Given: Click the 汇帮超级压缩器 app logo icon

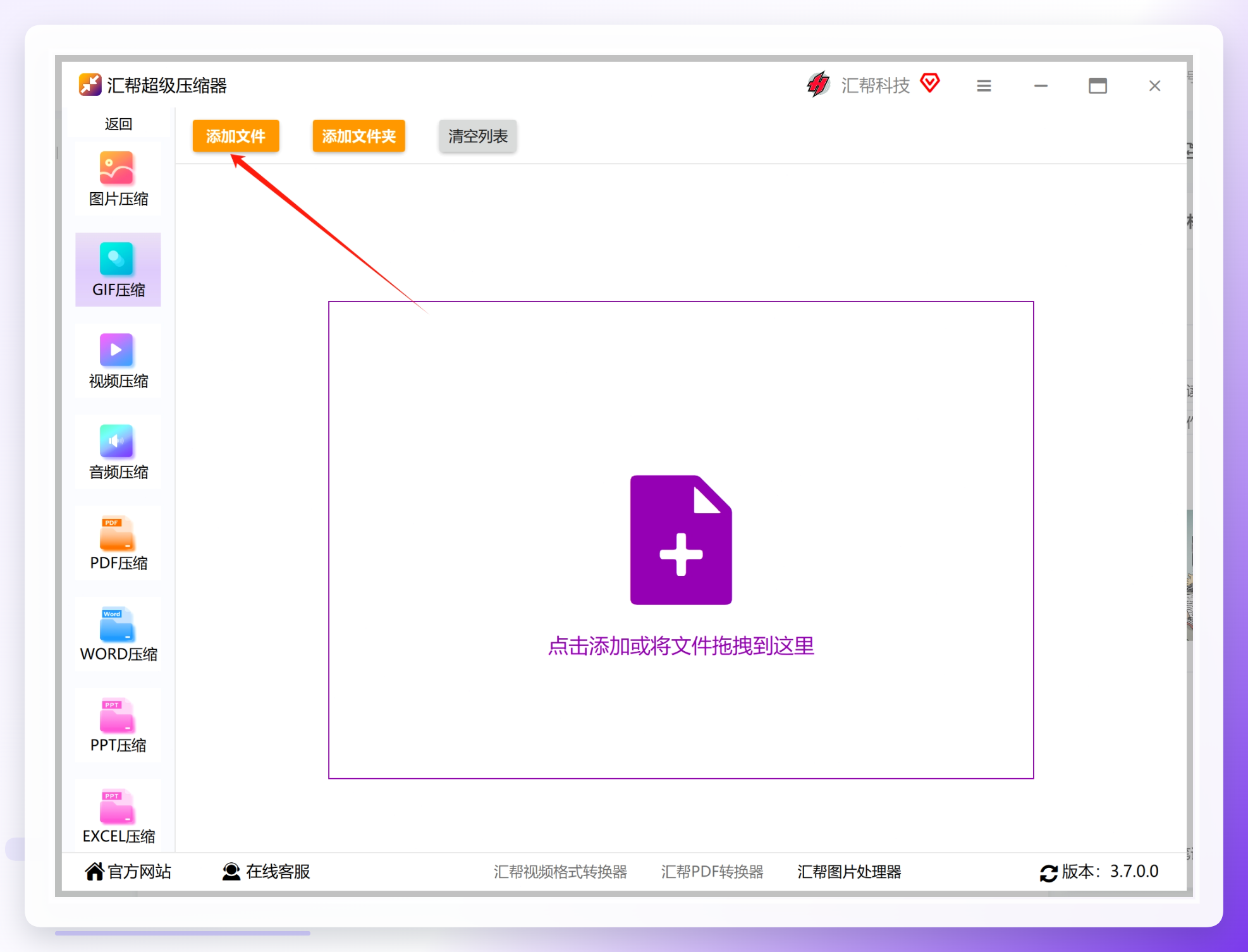Looking at the screenshot, I should tap(90, 85).
